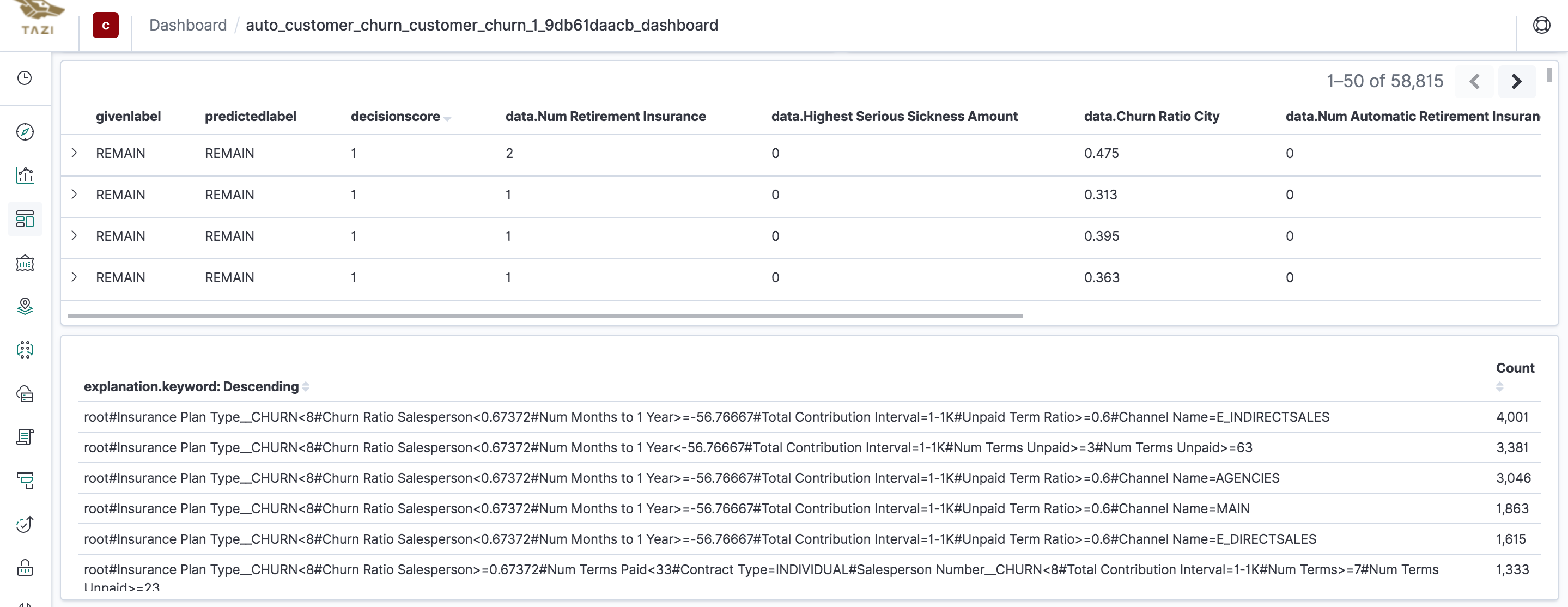Open the Logs sidebar icon

click(25, 437)
